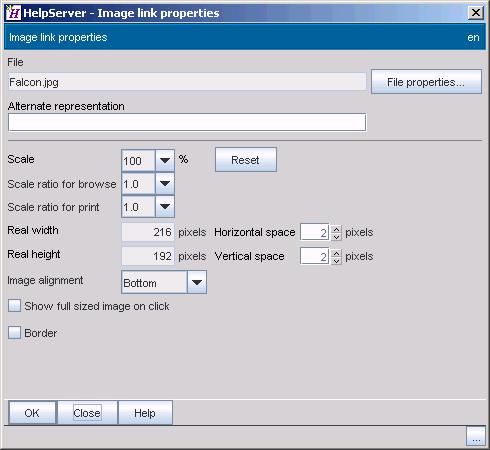
Task: Click the Reset button
Action: (x=246, y=160)
